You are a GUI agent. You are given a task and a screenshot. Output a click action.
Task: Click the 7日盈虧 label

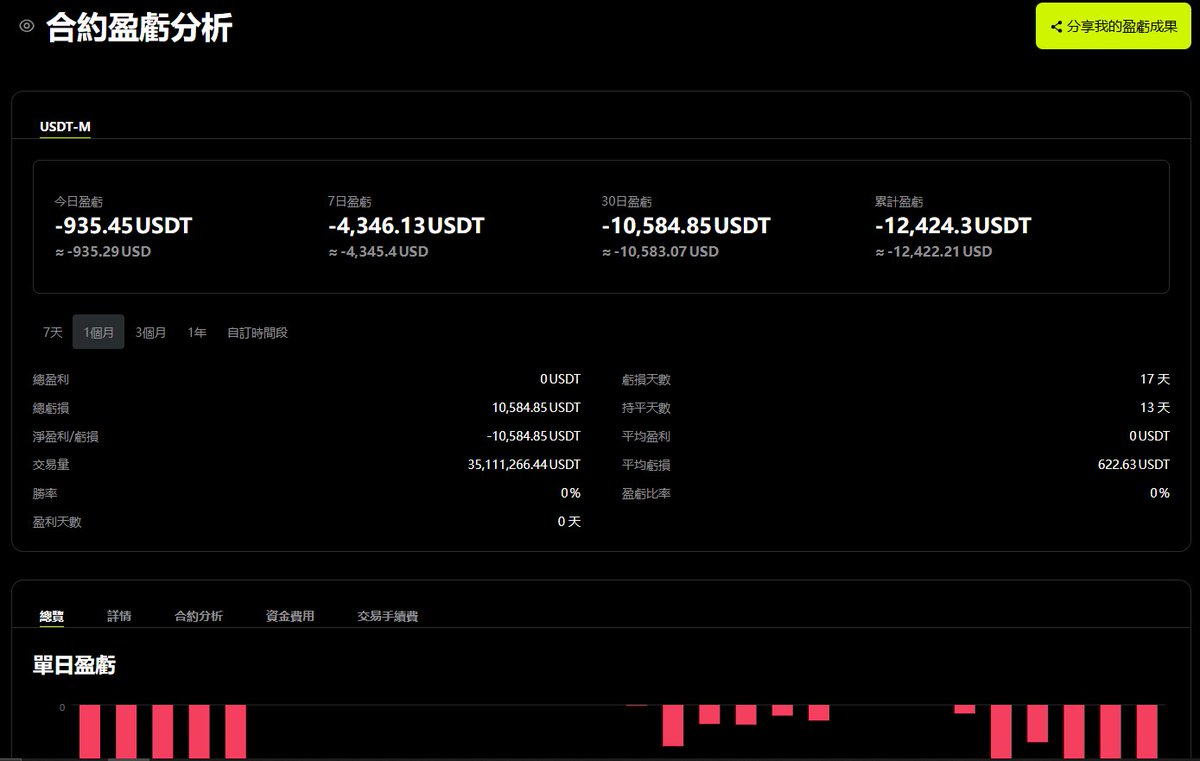pos(350,202)
